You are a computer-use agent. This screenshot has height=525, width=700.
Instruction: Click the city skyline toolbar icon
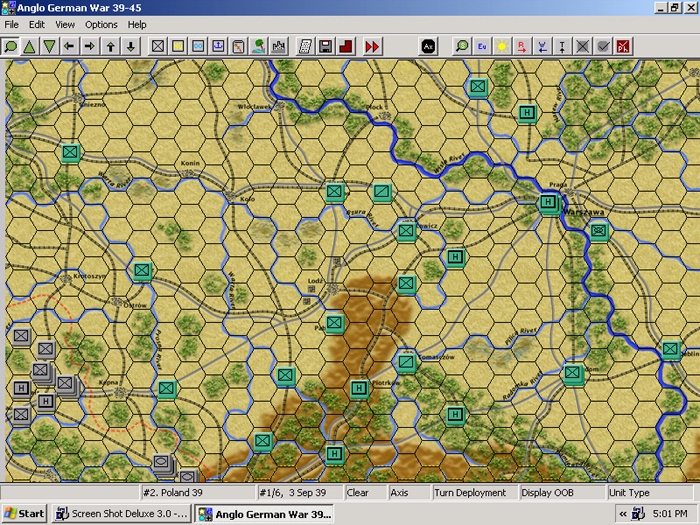click(278, 46)
